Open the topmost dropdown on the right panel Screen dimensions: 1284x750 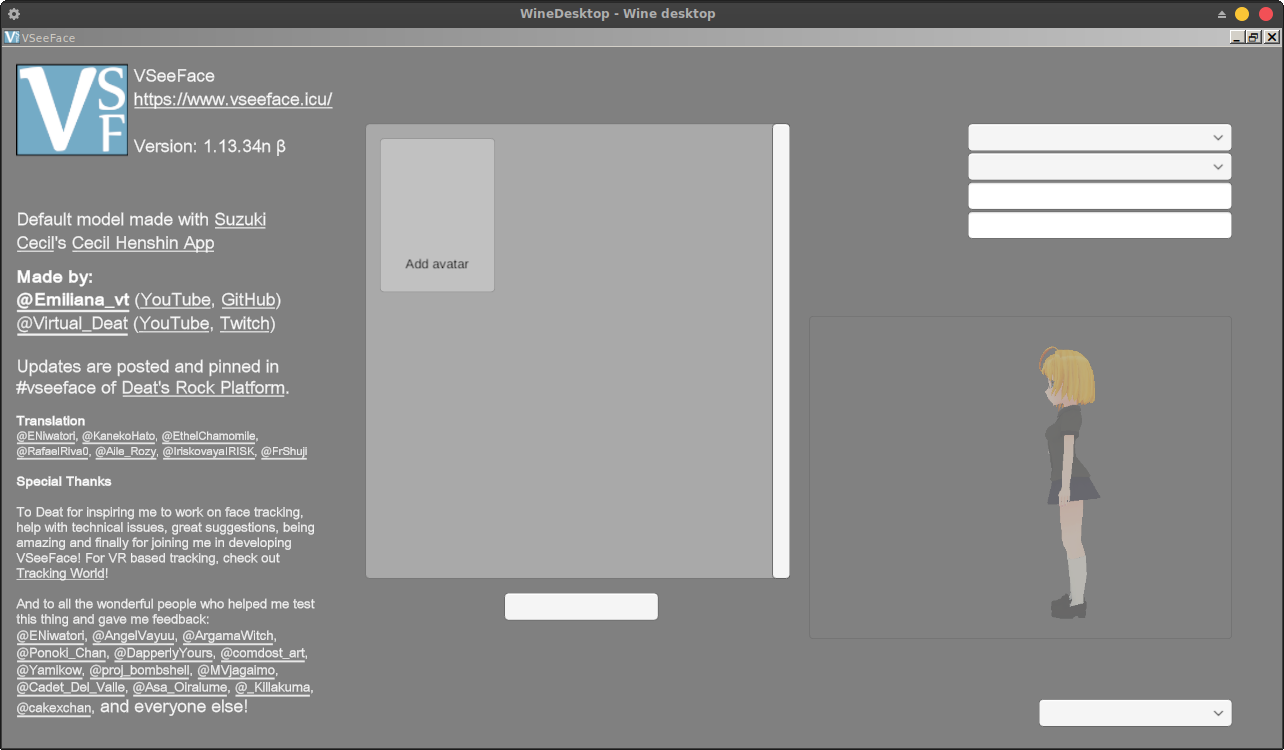[x=1098, y=137]
